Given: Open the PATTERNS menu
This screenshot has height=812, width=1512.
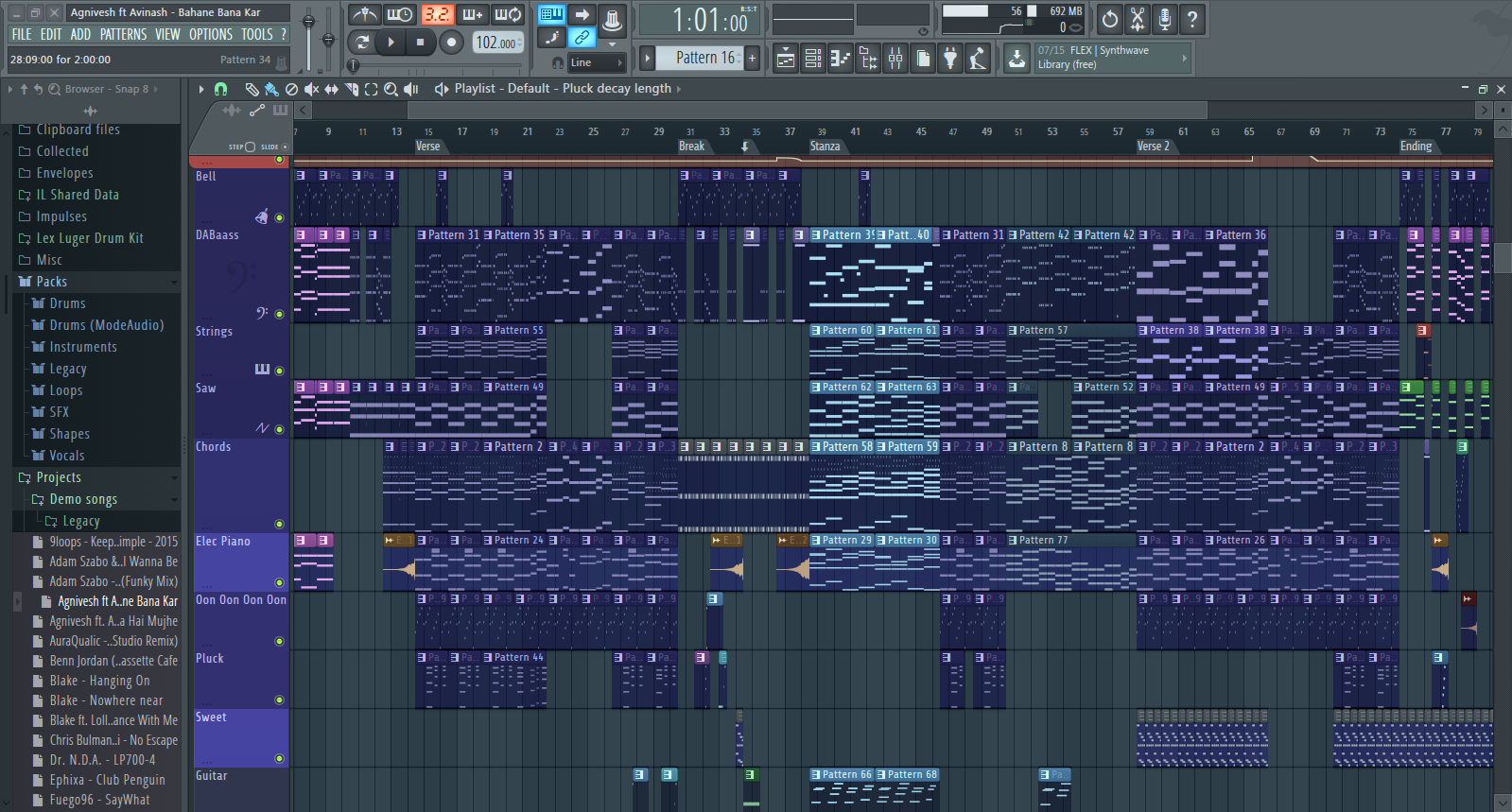Looking at the screenshot, I should [x=123, y=34].
